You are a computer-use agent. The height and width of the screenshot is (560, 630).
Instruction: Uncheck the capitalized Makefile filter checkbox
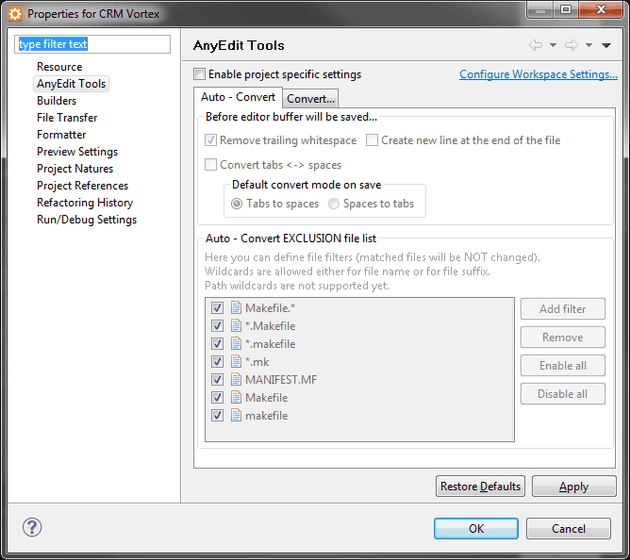click(x=217, y=397)
